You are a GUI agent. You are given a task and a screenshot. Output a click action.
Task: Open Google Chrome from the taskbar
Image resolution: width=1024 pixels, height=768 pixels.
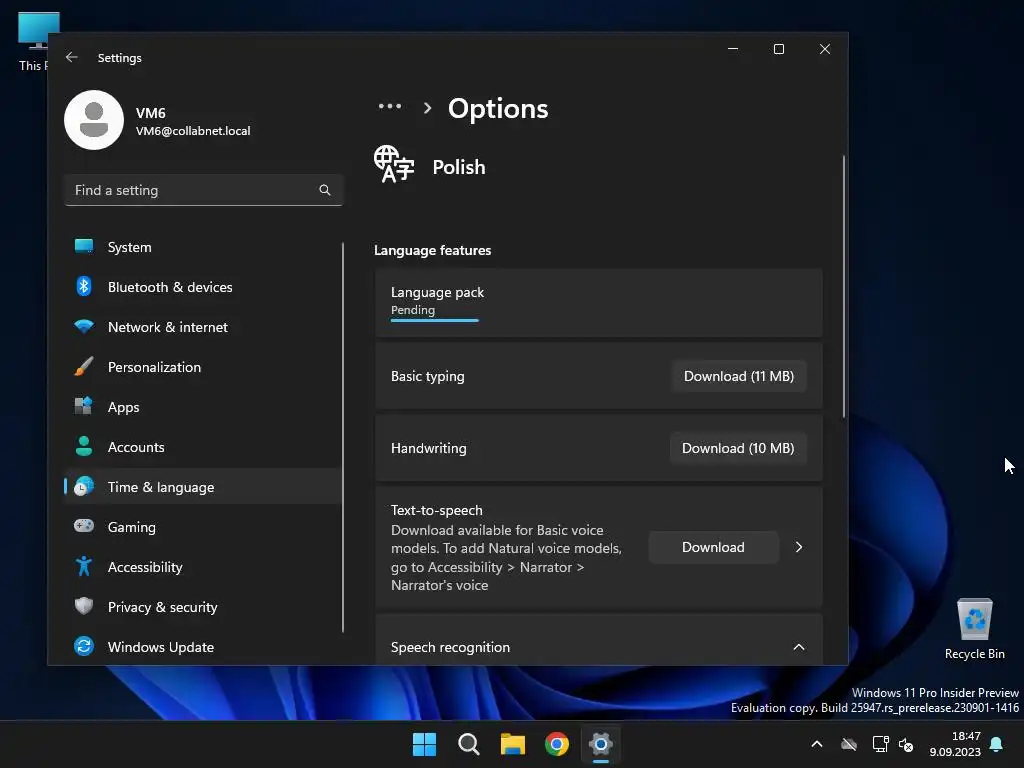pyautogui.click(x=556, y=744)
